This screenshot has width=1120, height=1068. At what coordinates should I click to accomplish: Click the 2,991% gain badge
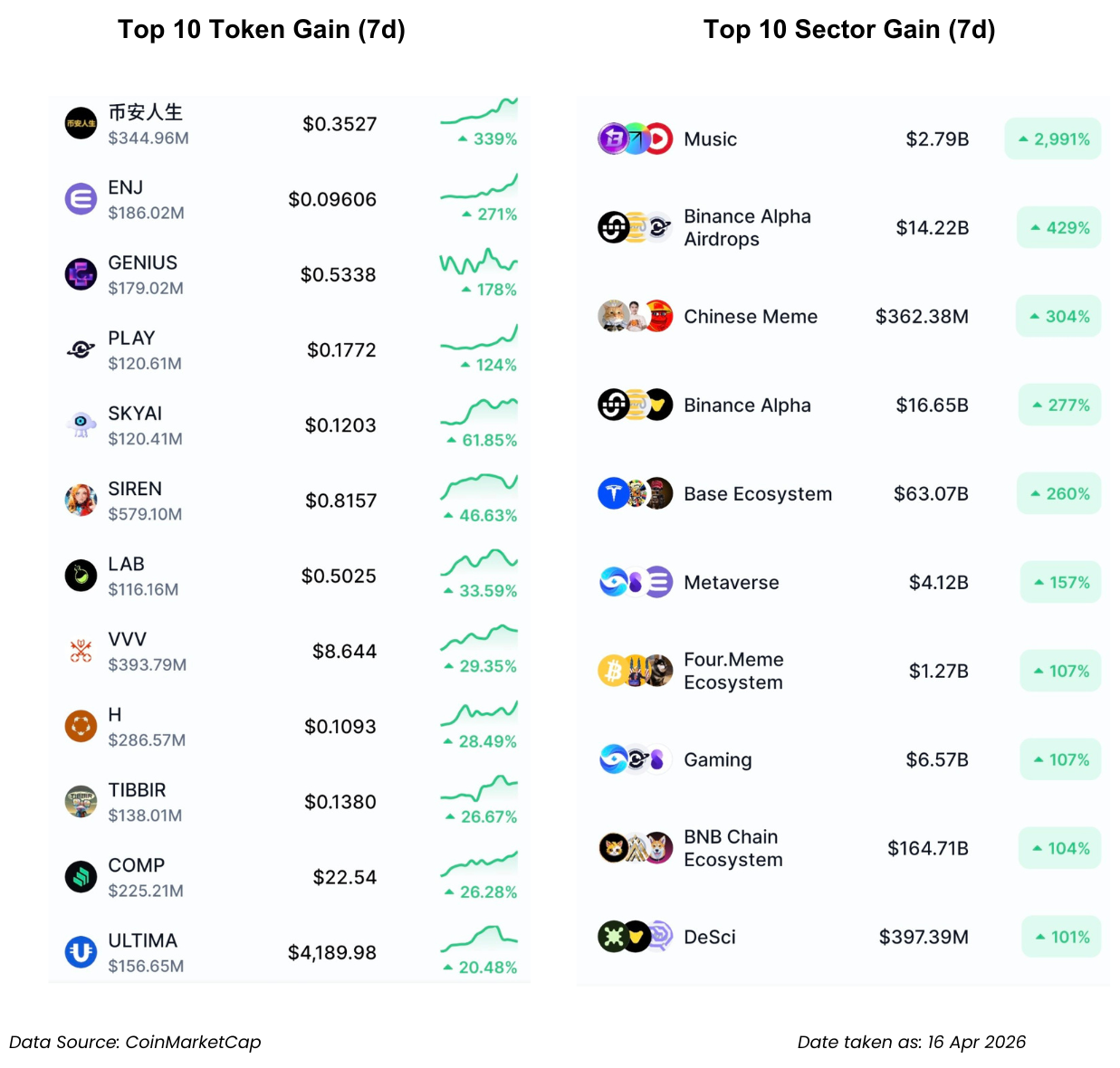(1053, 139)
